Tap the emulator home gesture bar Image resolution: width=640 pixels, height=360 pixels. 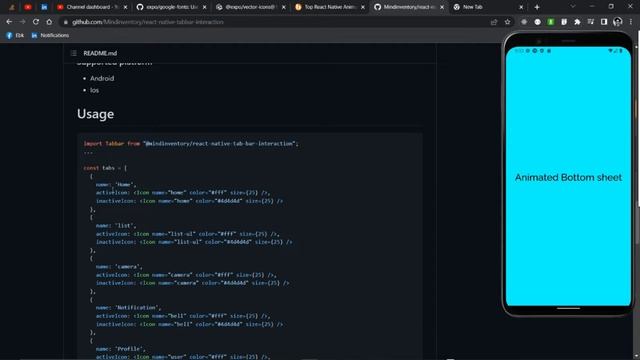568,309
